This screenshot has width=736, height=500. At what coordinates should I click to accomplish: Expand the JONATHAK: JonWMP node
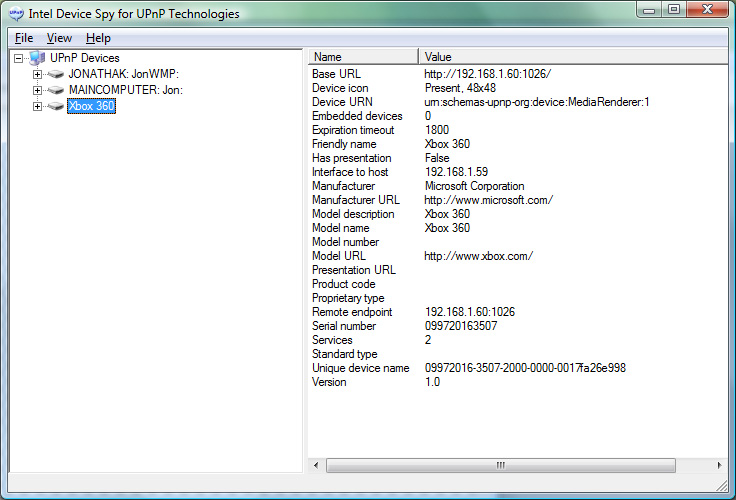tap(37, 74)
